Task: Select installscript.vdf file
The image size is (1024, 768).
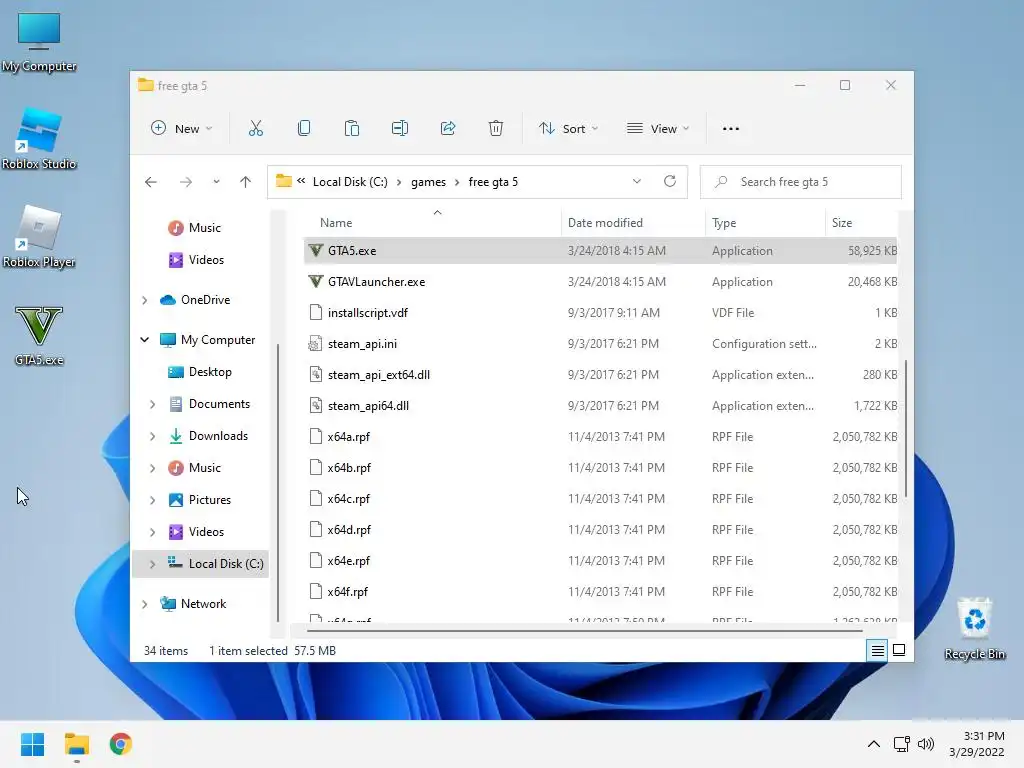Action: click(600, 313)
